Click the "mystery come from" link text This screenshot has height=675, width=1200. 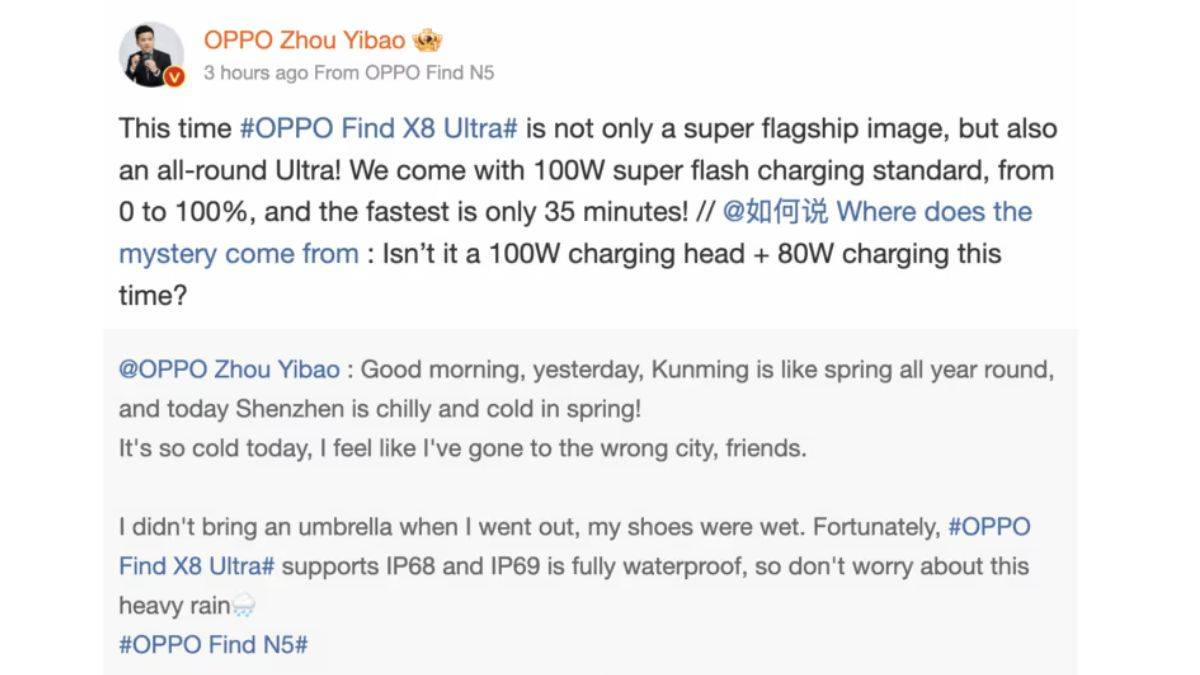point(238,254)
